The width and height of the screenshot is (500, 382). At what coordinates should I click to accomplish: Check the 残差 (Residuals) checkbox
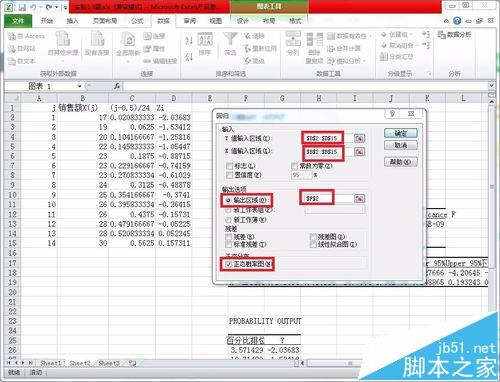pyautogui.click(x=229, y=237)
